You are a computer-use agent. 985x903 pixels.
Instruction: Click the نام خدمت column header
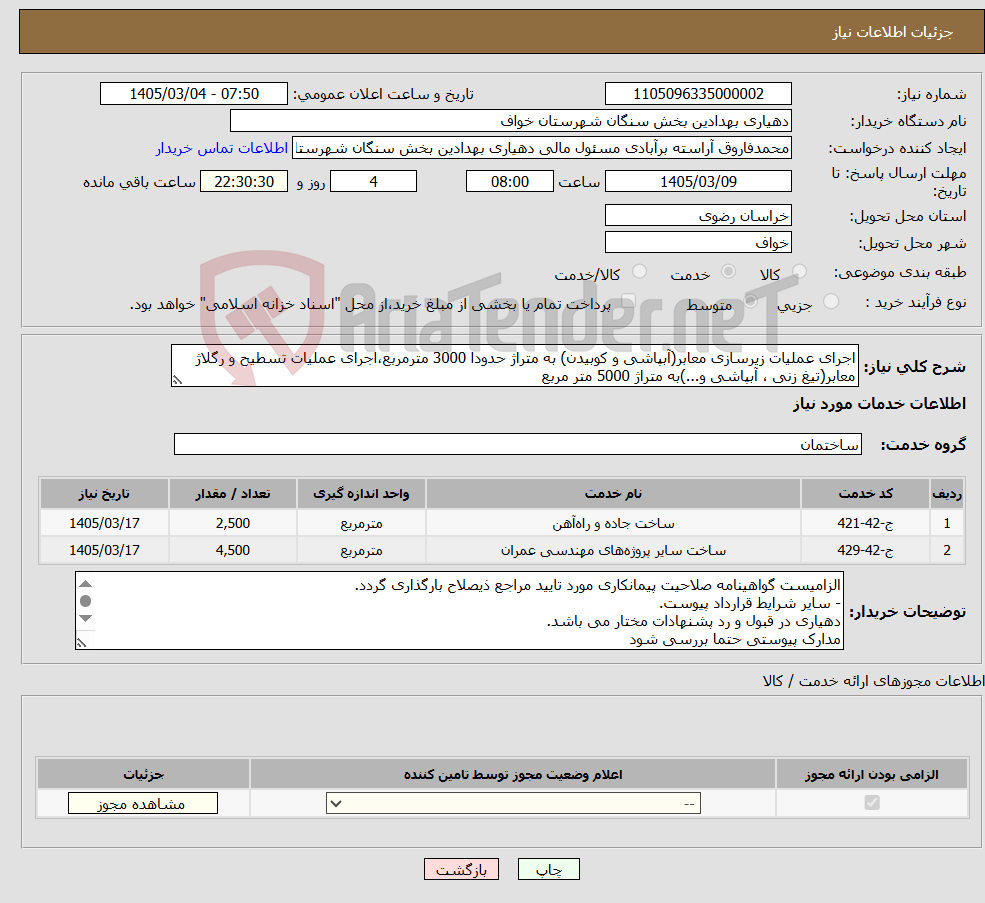613,494
